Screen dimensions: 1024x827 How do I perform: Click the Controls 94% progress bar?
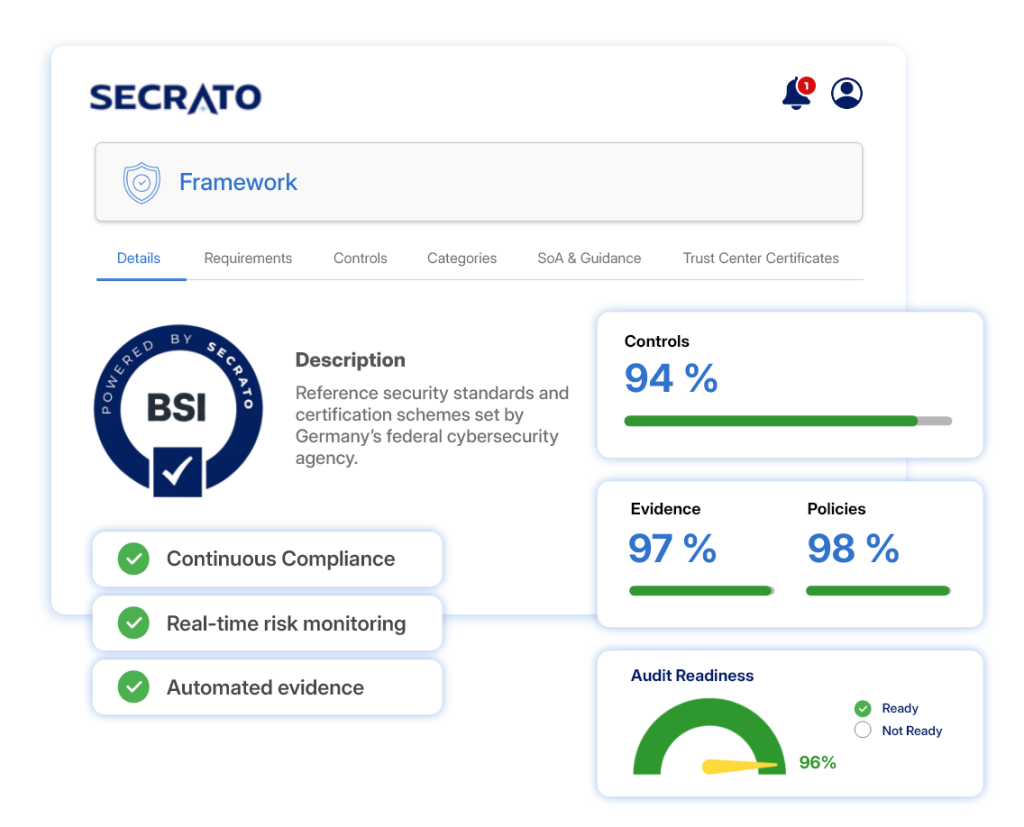[x=788, y=421]
